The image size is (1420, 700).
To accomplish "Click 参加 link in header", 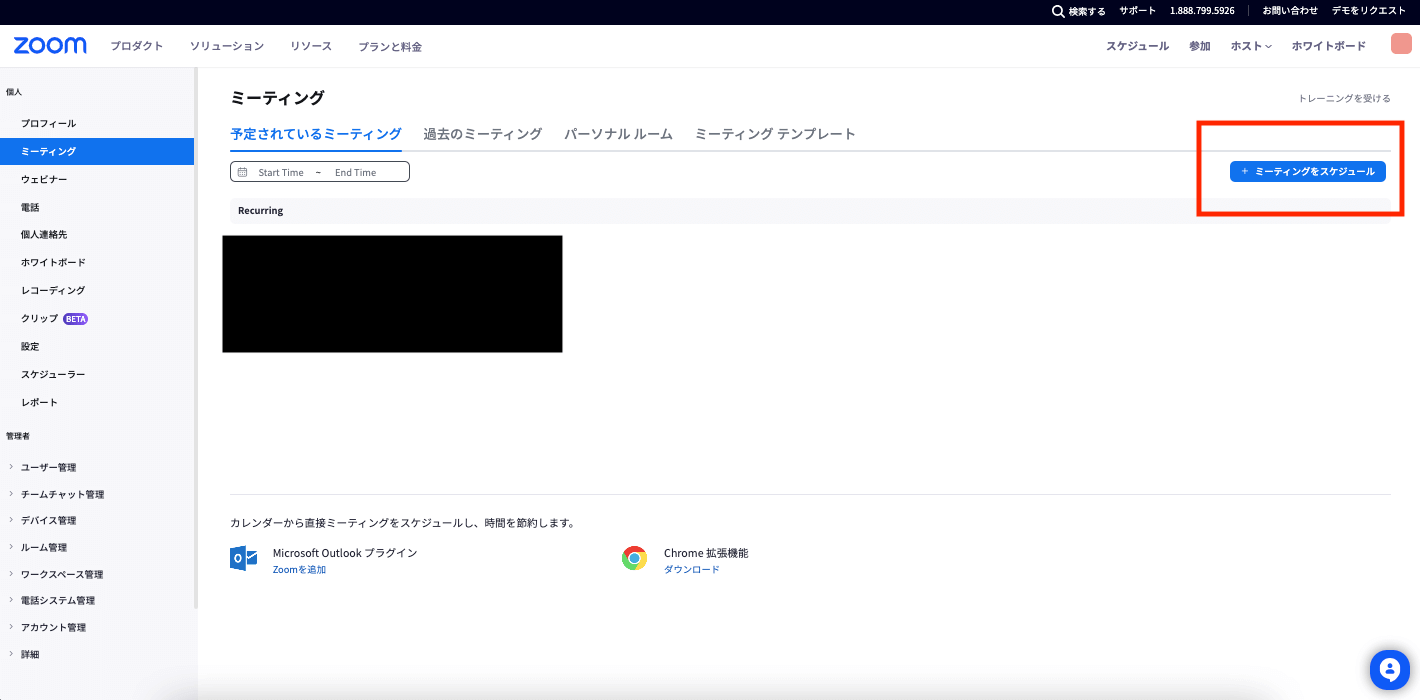I will click(x=1200, y=46).
